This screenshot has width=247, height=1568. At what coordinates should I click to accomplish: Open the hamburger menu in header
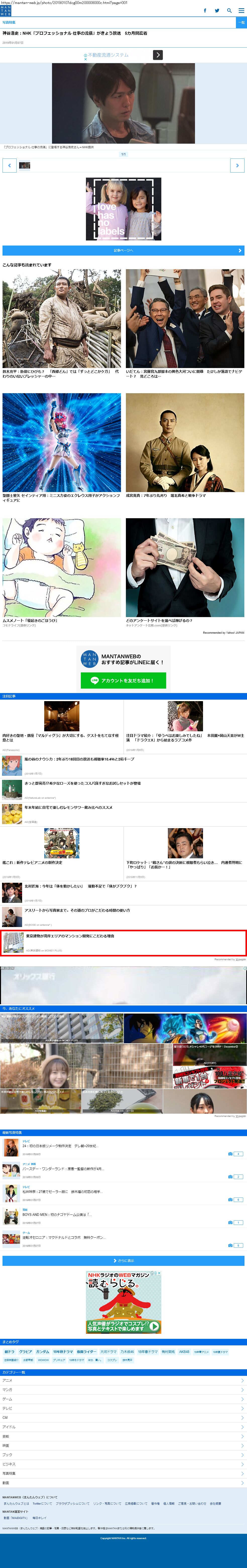pos(241,10)
